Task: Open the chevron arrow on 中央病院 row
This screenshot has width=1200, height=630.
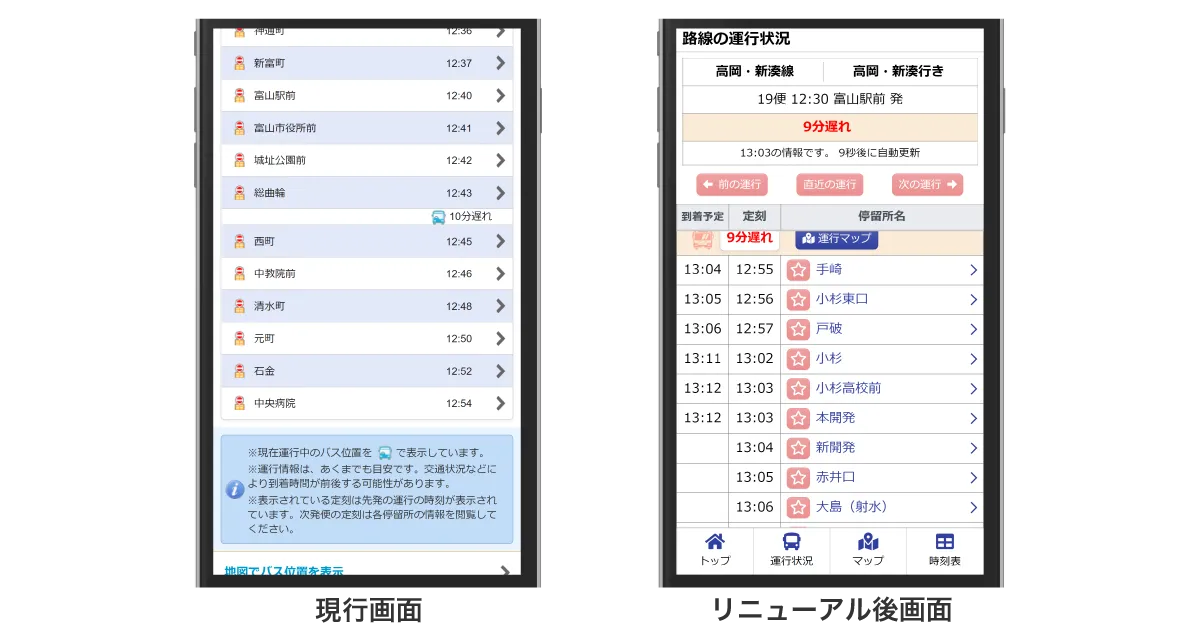Action: pyautogui.click(x=501, y=403)
